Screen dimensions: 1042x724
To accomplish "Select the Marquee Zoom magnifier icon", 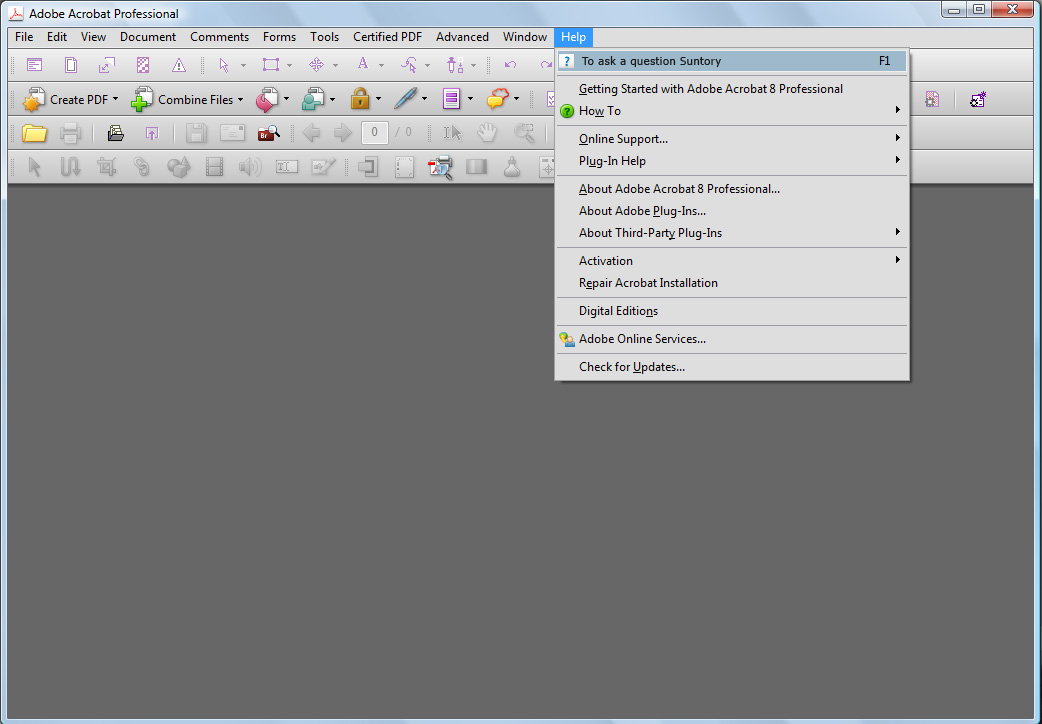I will click(524, 133).
